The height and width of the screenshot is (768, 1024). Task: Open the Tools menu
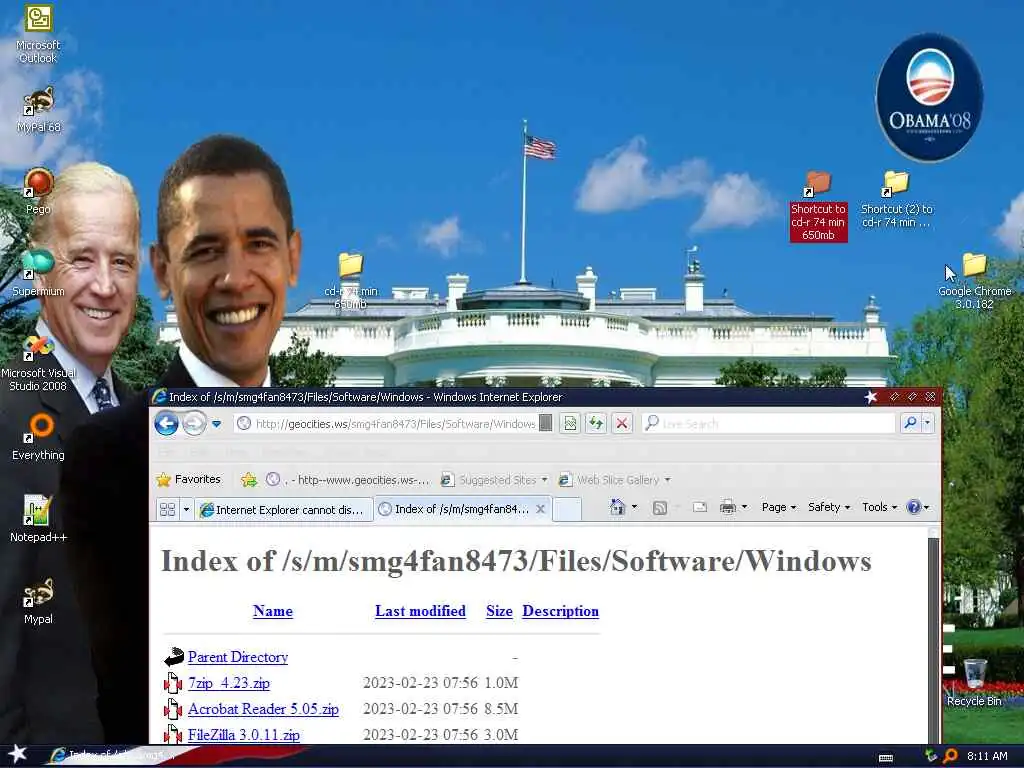click(879, 507)
